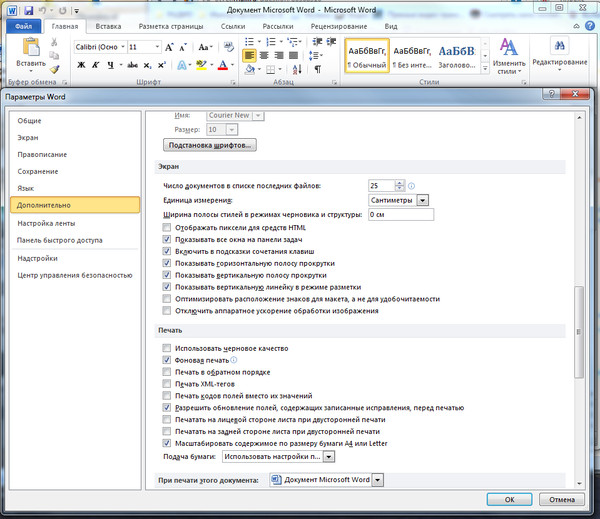Toggle 'Показывать вертикальную линейку в режиме разметки'
The height and width of the screenshot is (519, 600).
pyautogui.click(x=166, y=287)
